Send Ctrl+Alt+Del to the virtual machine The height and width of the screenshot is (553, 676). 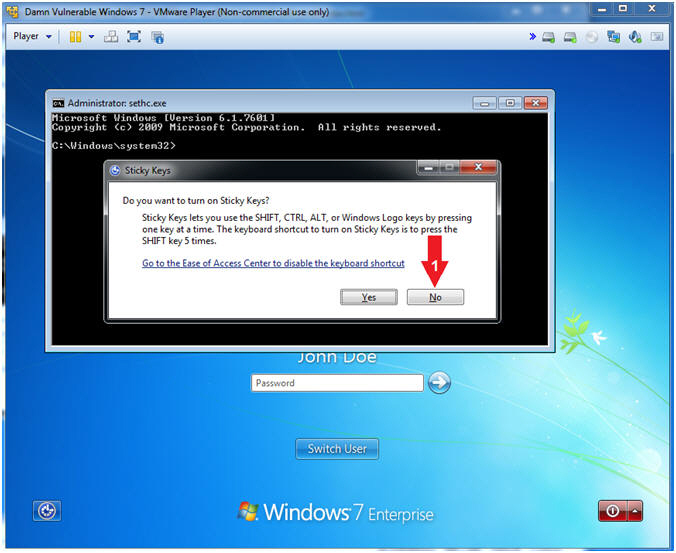(x=111, y=37)
